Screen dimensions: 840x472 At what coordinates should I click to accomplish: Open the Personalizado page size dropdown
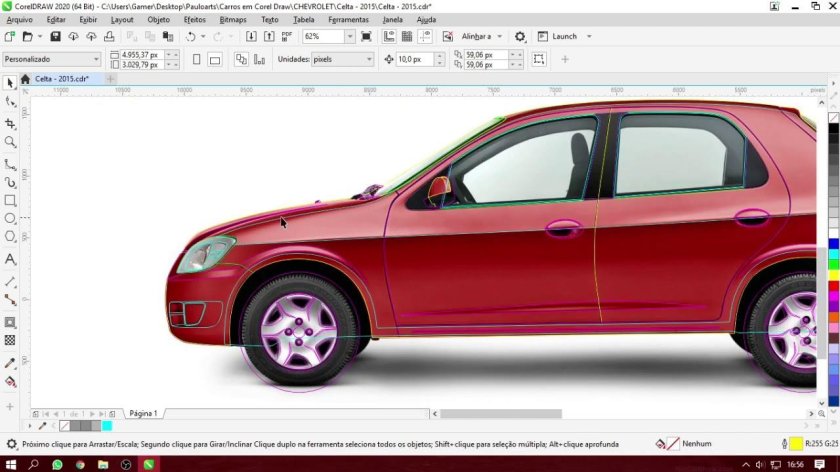pyautogui.click(x=96, y=60)
